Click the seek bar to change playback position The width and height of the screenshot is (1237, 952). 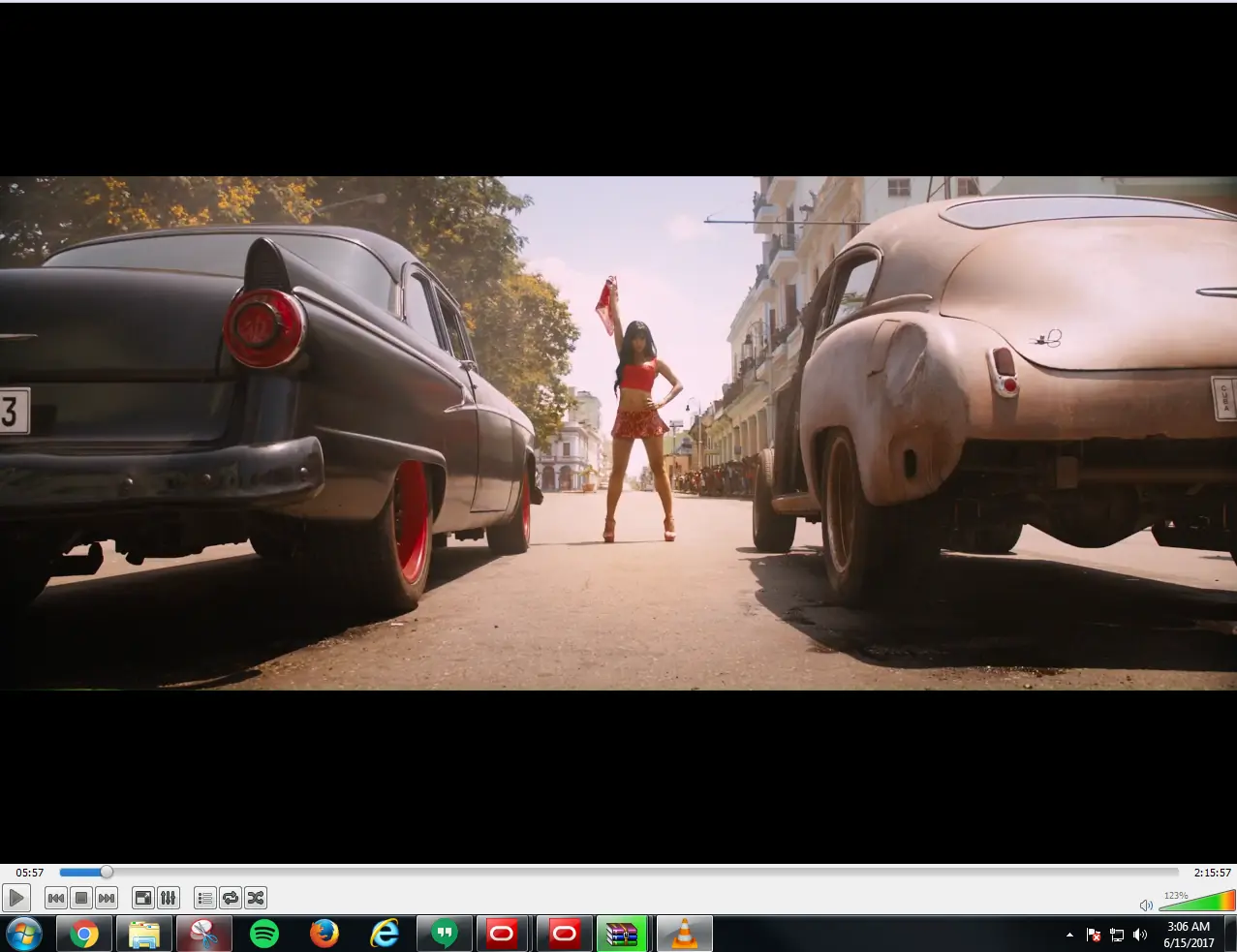[619, 873]
